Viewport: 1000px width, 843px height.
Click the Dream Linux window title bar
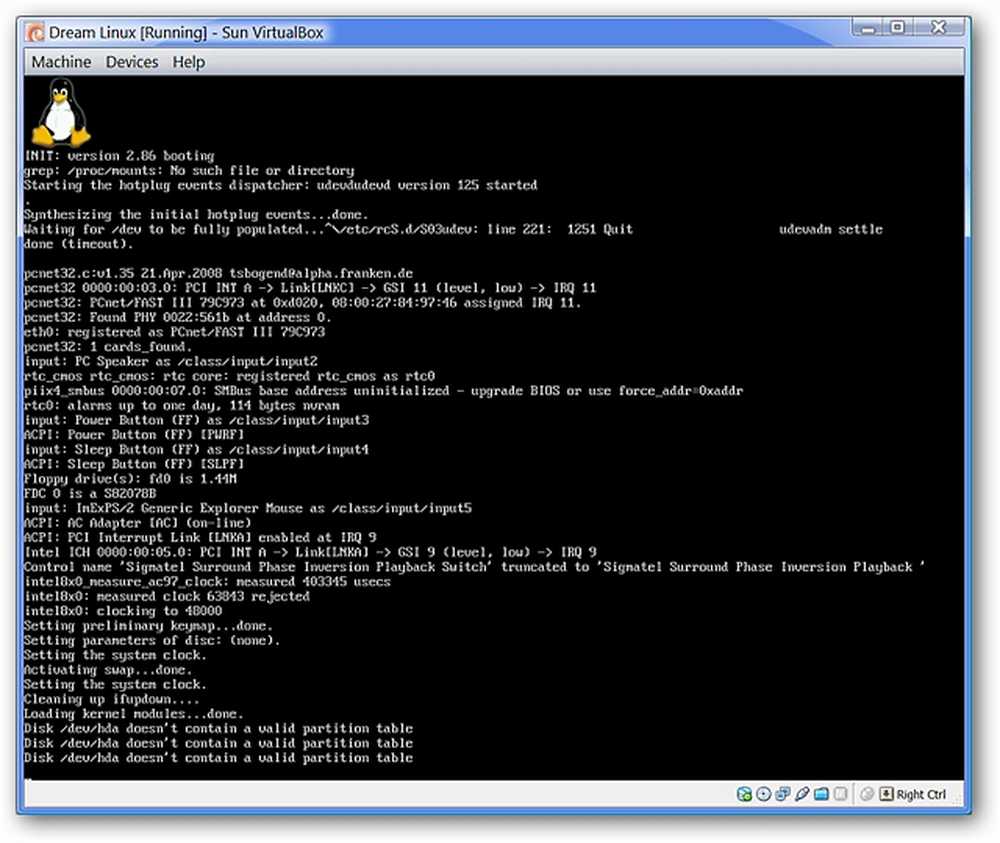pyautogui.click(x=434, y=33)
